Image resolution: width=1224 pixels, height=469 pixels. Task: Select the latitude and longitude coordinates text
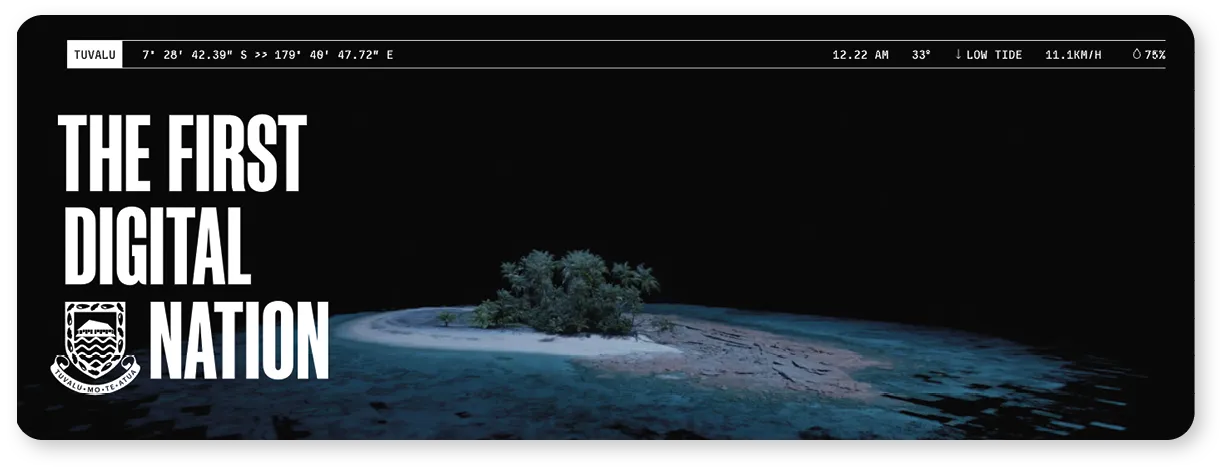[x=268, y=55]
